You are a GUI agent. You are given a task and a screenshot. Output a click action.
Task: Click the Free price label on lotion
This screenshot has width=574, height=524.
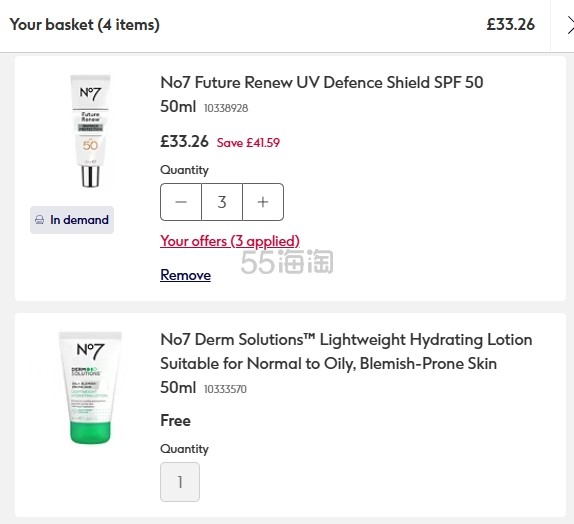click(175, 420)
